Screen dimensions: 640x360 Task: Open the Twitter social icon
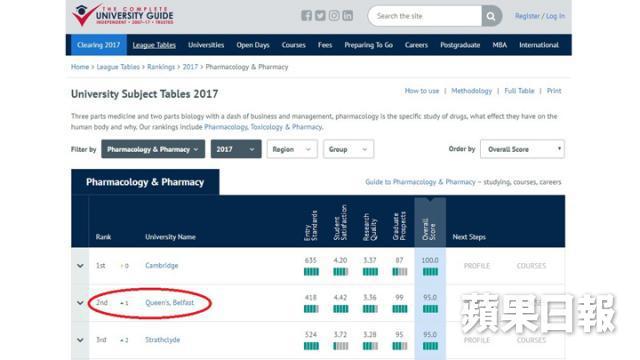[320, 16]
